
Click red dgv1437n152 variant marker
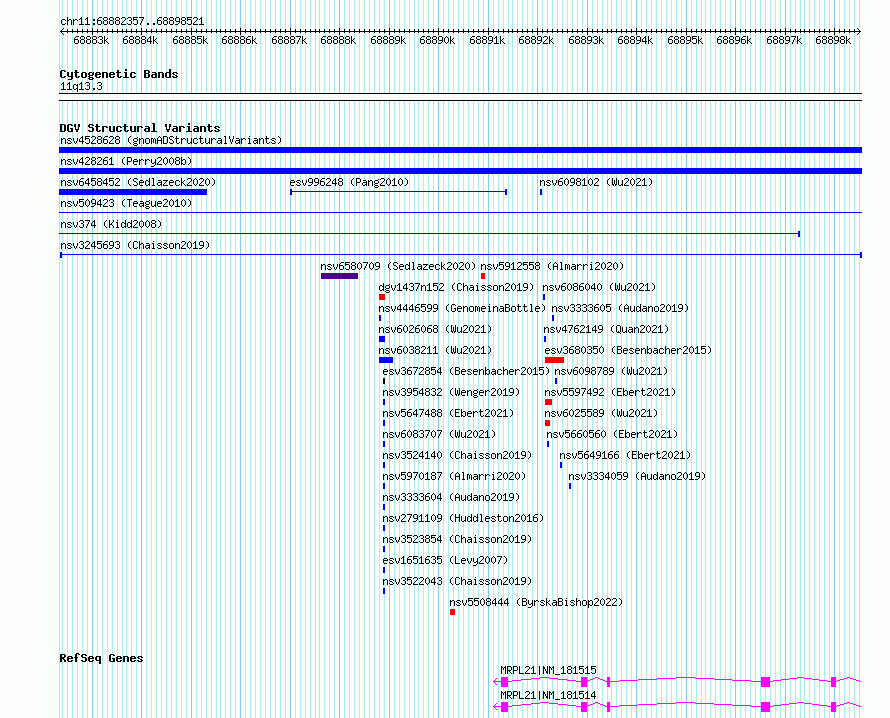[382, 297]
